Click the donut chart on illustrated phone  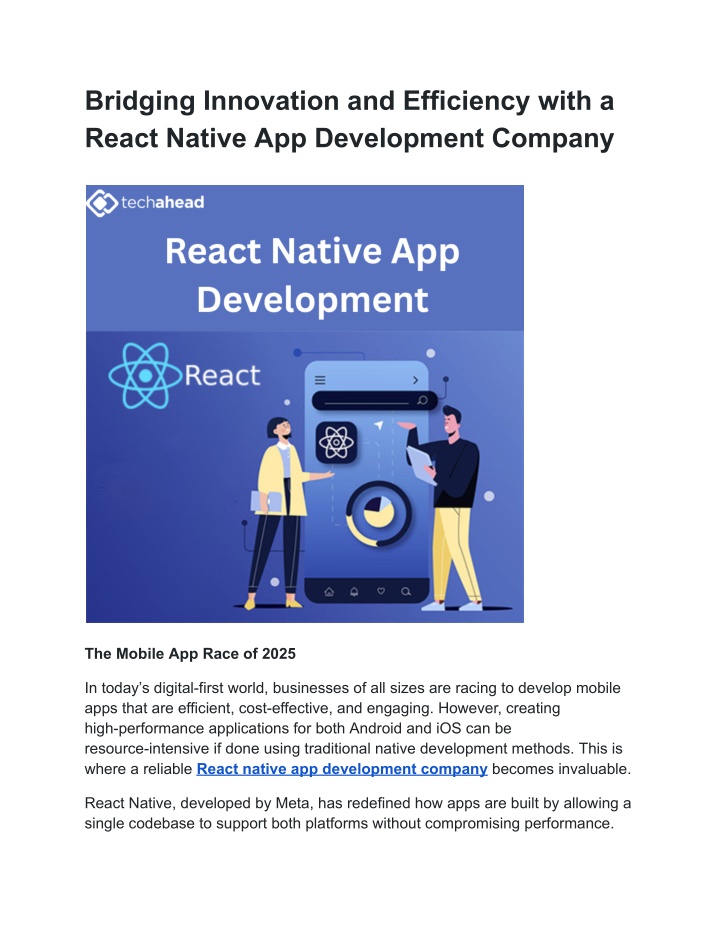click(x=378, y=514)
